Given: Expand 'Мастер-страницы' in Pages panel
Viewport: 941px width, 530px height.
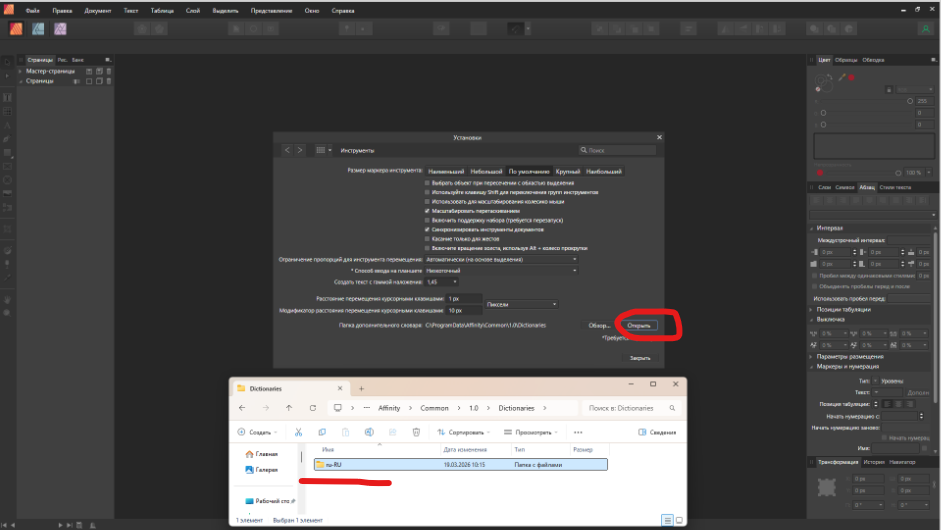Looking at the screenshot, I should click(x=21, y=71).
